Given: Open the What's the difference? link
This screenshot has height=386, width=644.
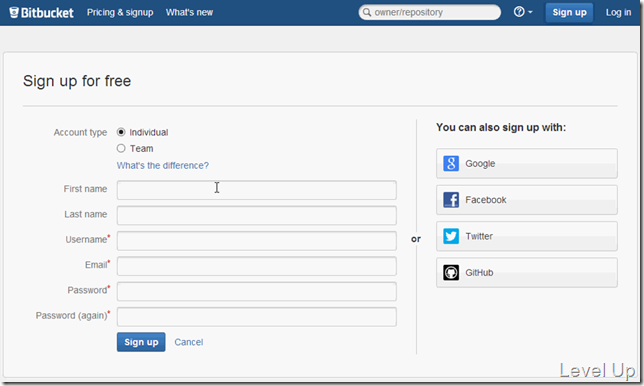Looking at the screenshot, I should pyautogui.click(x=163, y=165).
